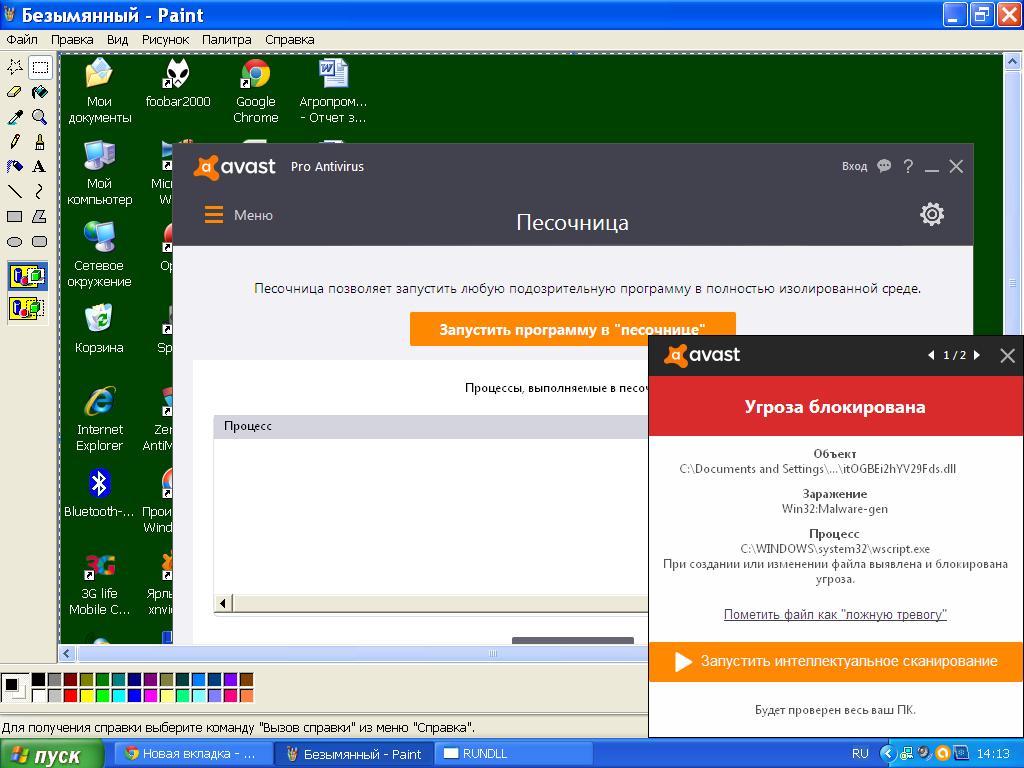Switch to Новая вкладка Chrome taskbar button

pos(193,754)
